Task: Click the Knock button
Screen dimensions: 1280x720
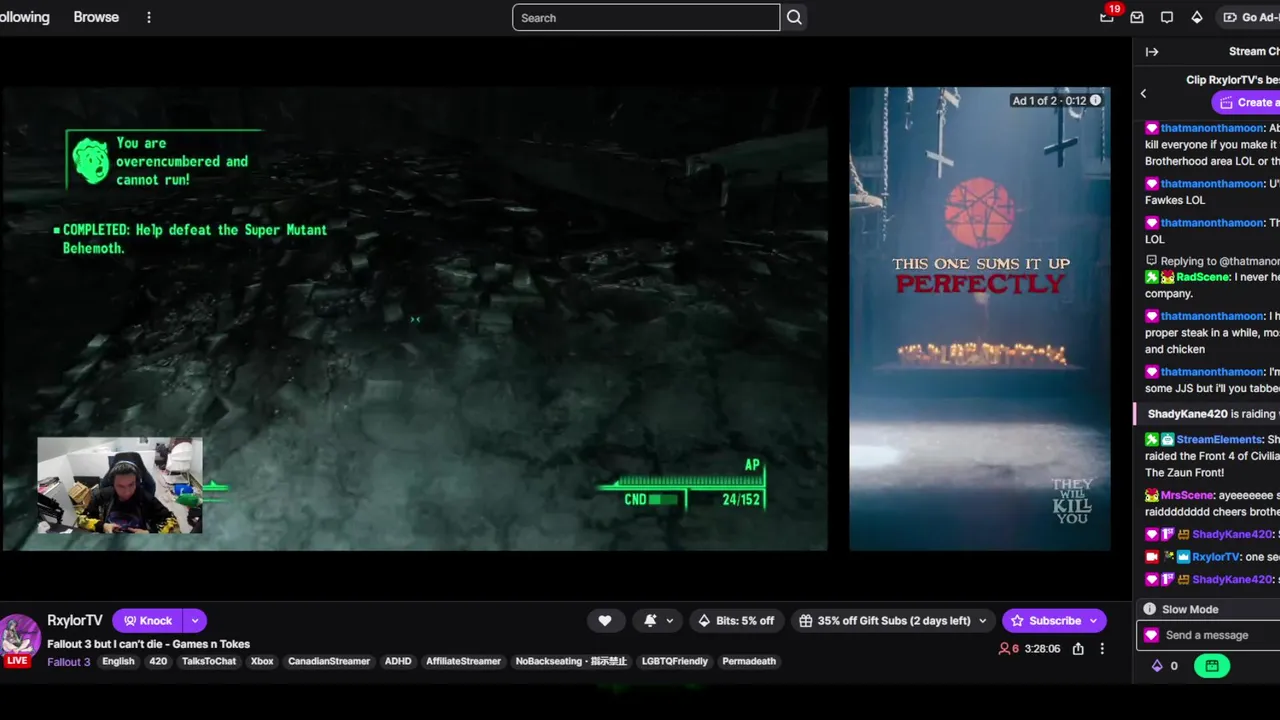Action: (x=148, y=620)
